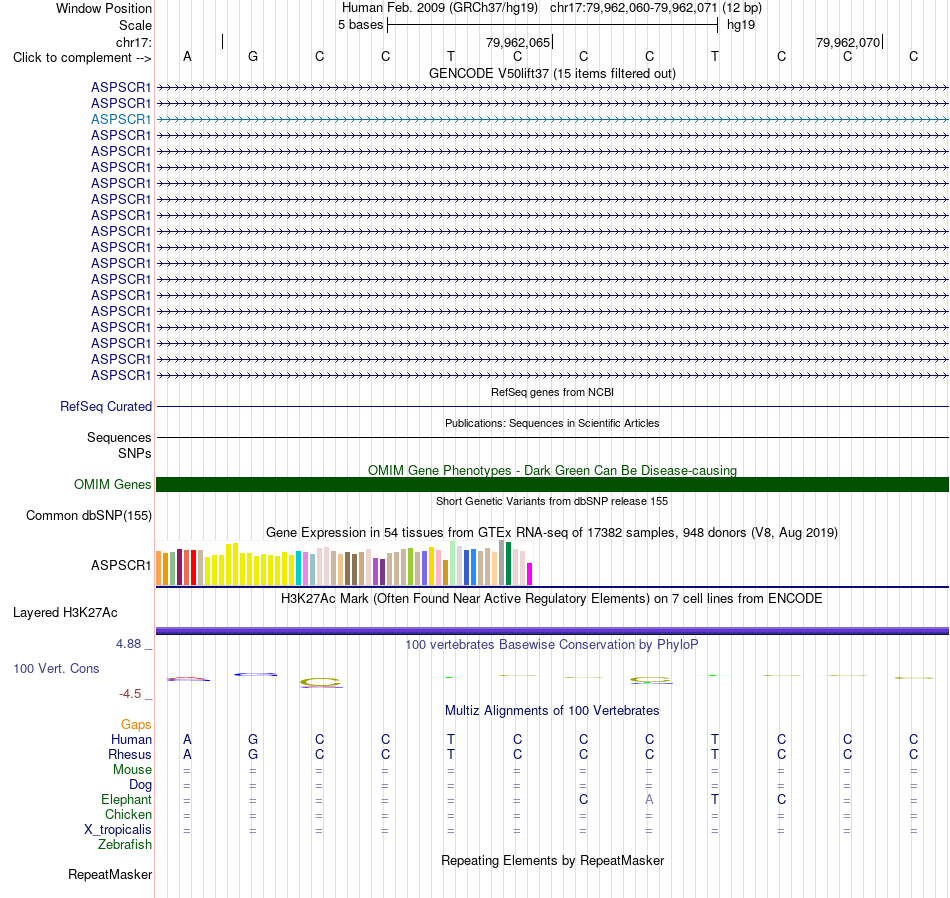950x898 pixels.
Task: Click the magenta bar in the GTEx expression chart
Action: point(530,574)
